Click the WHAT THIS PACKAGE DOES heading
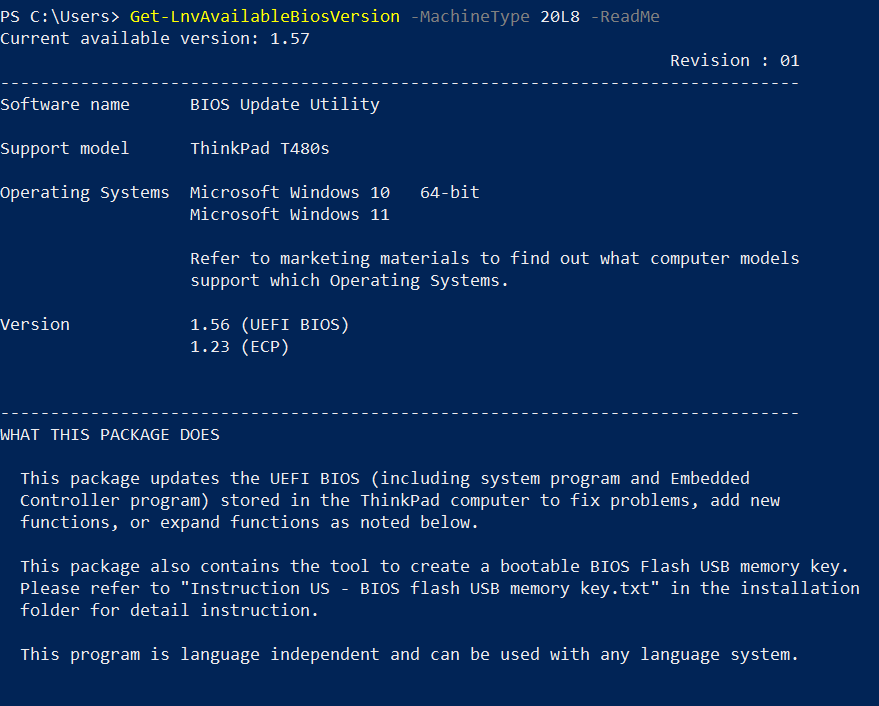Viewport: 879px width, 706px height. [x=110, y=434]
